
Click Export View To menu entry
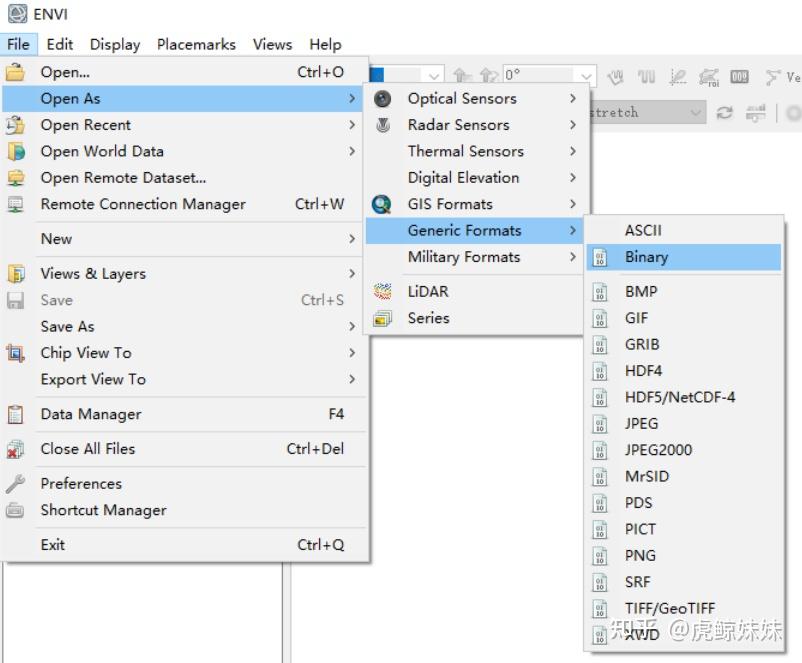(185, 379)
